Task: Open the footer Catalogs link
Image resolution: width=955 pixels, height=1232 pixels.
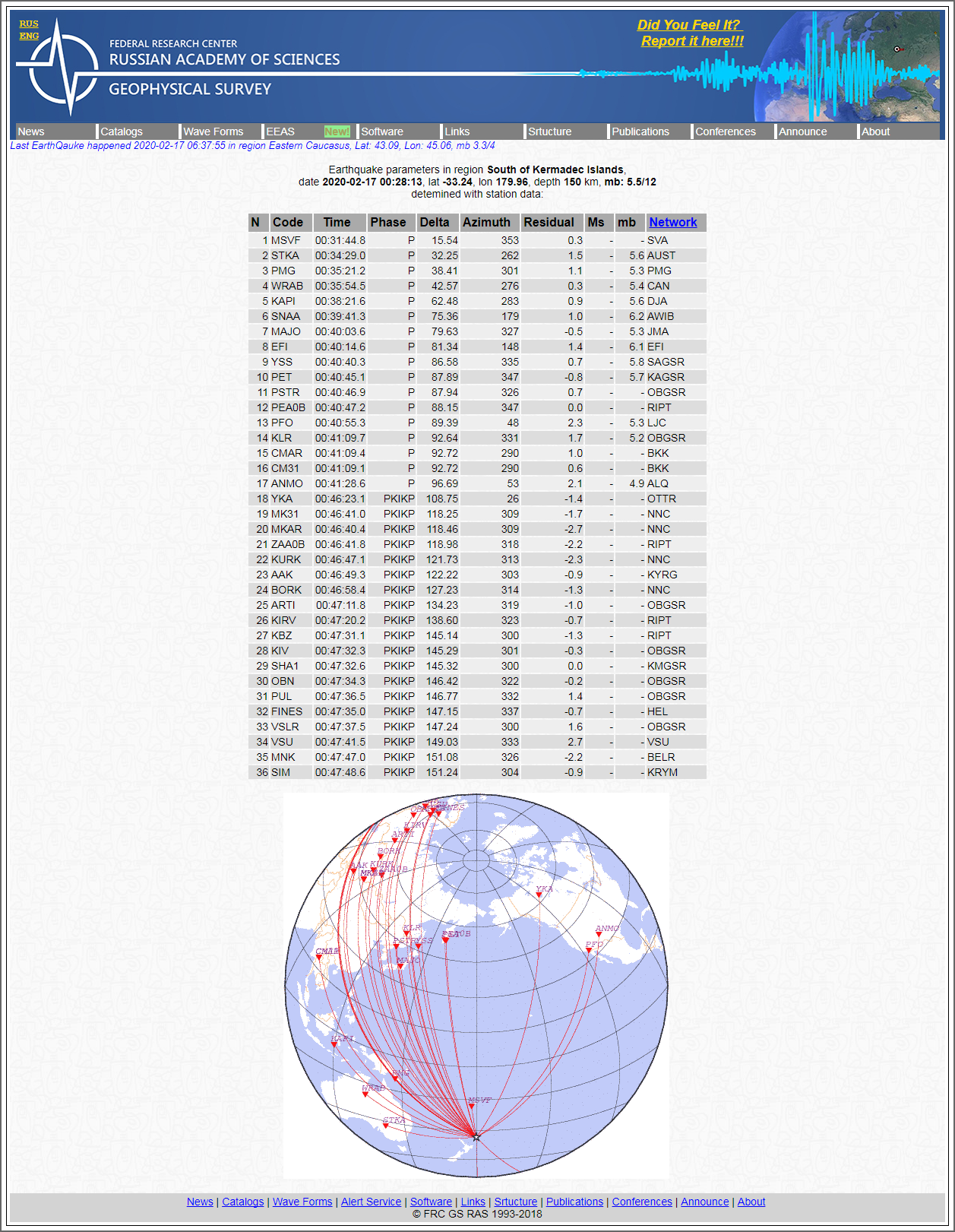Action: [243, 1202]
